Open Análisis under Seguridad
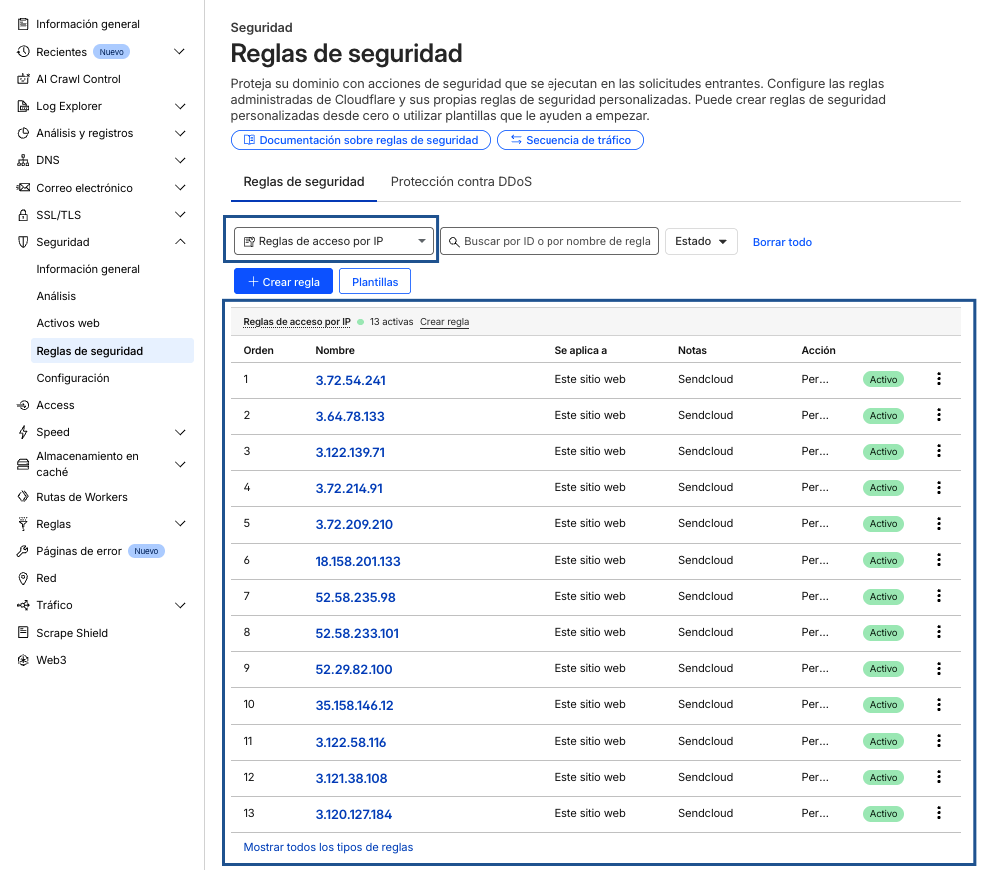The width and height of the screenshot is (985, 870). (56, 296)
